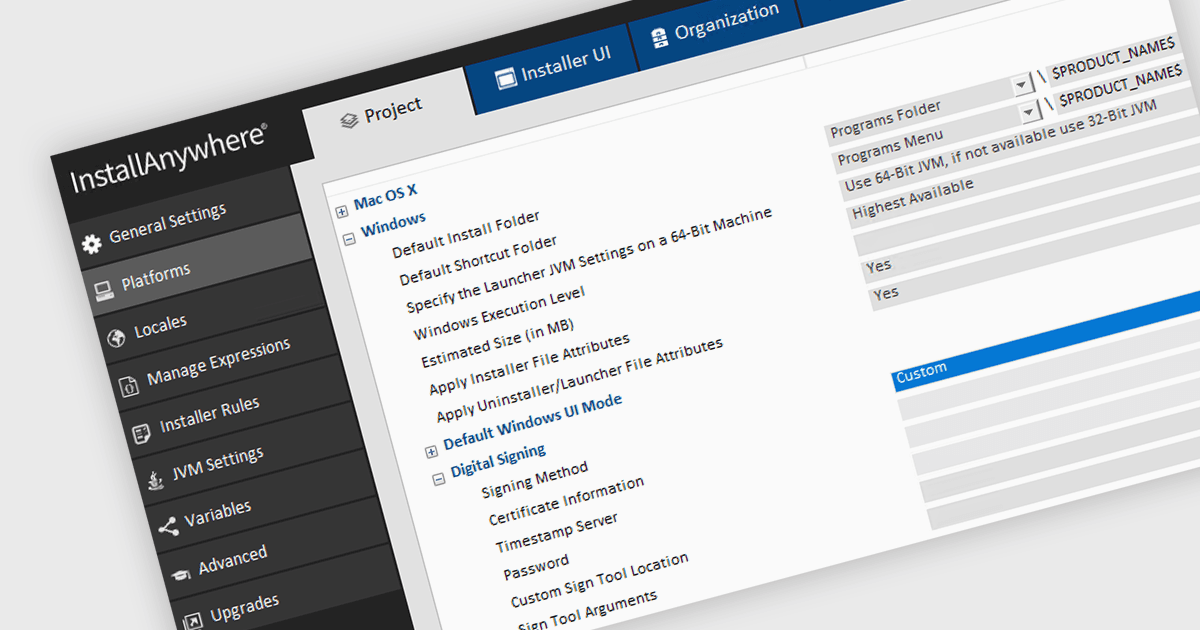
Task: Select Signing Method row
Action: 535,480
